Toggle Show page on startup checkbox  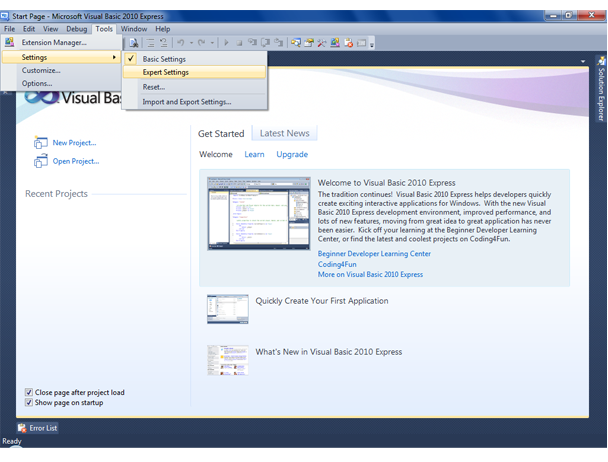click(x=29, y=402)
